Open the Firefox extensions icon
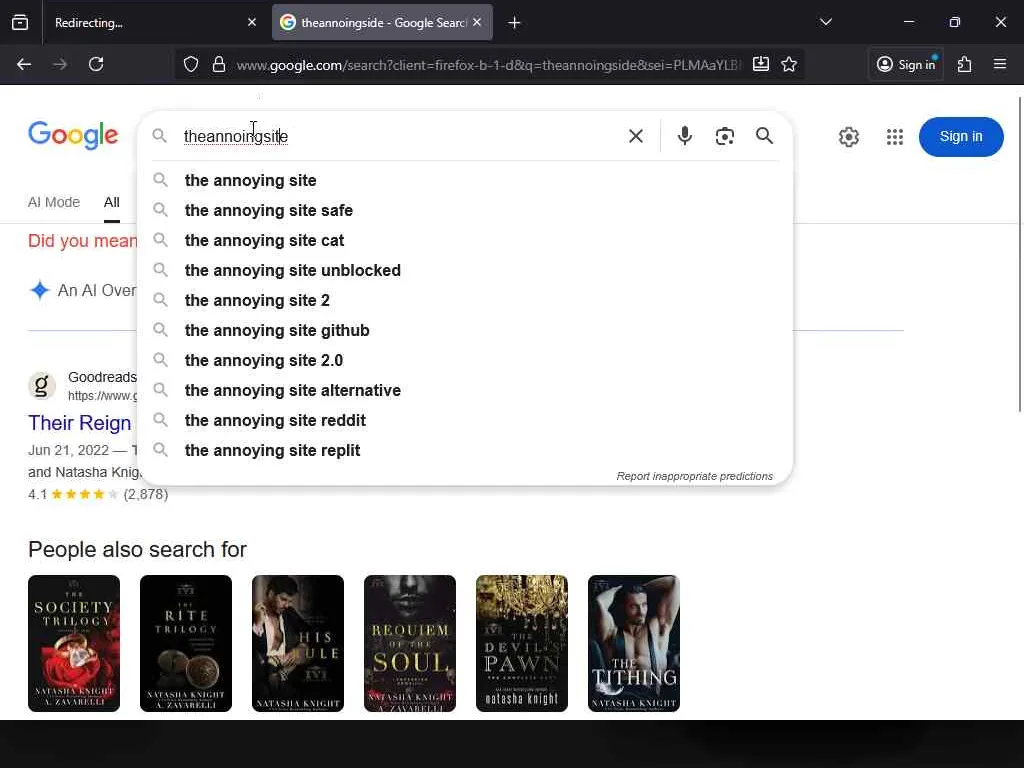Image resolution: width=1024 pixels, height=768 pixels. pyautogui.click(x=965, y=64)
